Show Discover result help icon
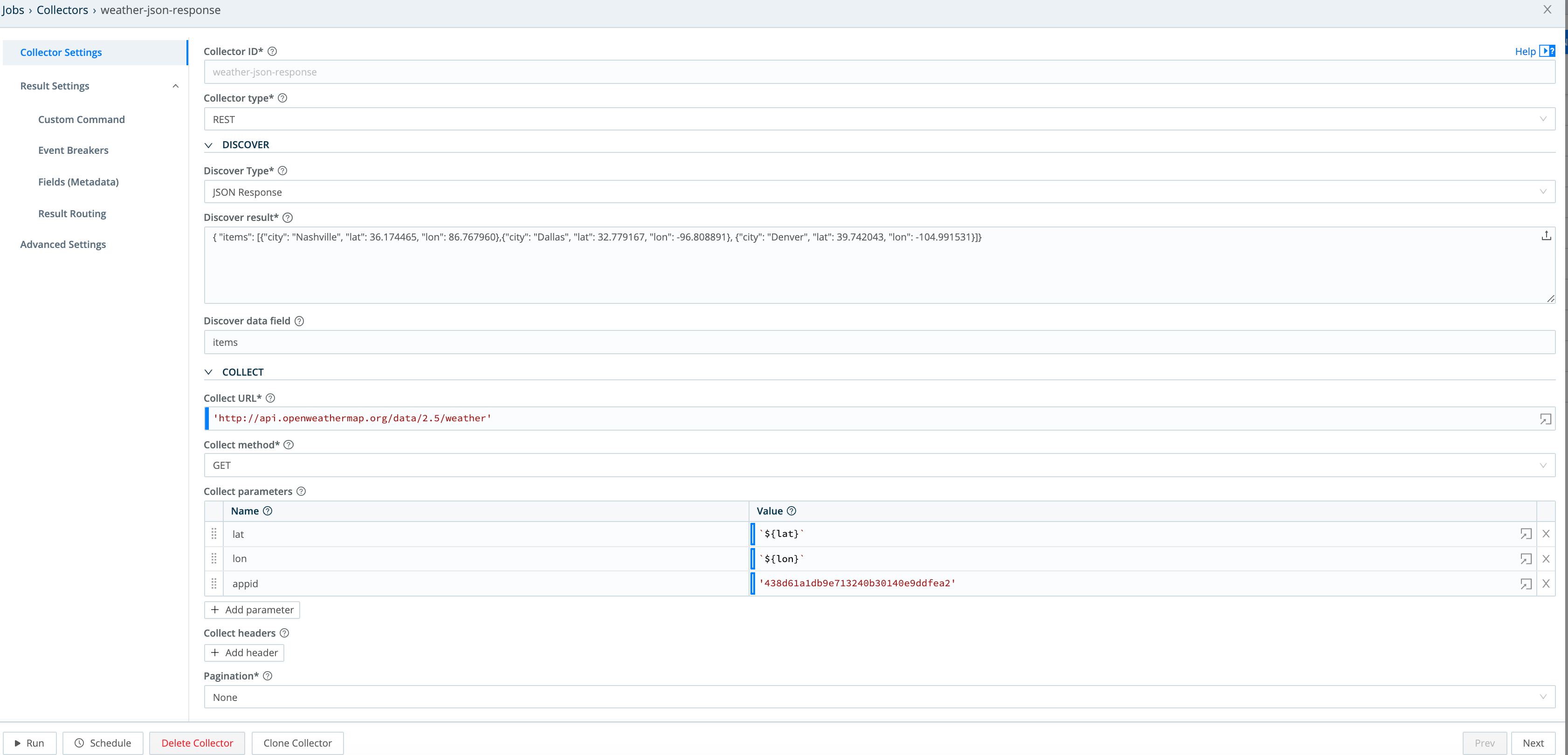Viewport: 1568px width, 755px height. [288, 217]
